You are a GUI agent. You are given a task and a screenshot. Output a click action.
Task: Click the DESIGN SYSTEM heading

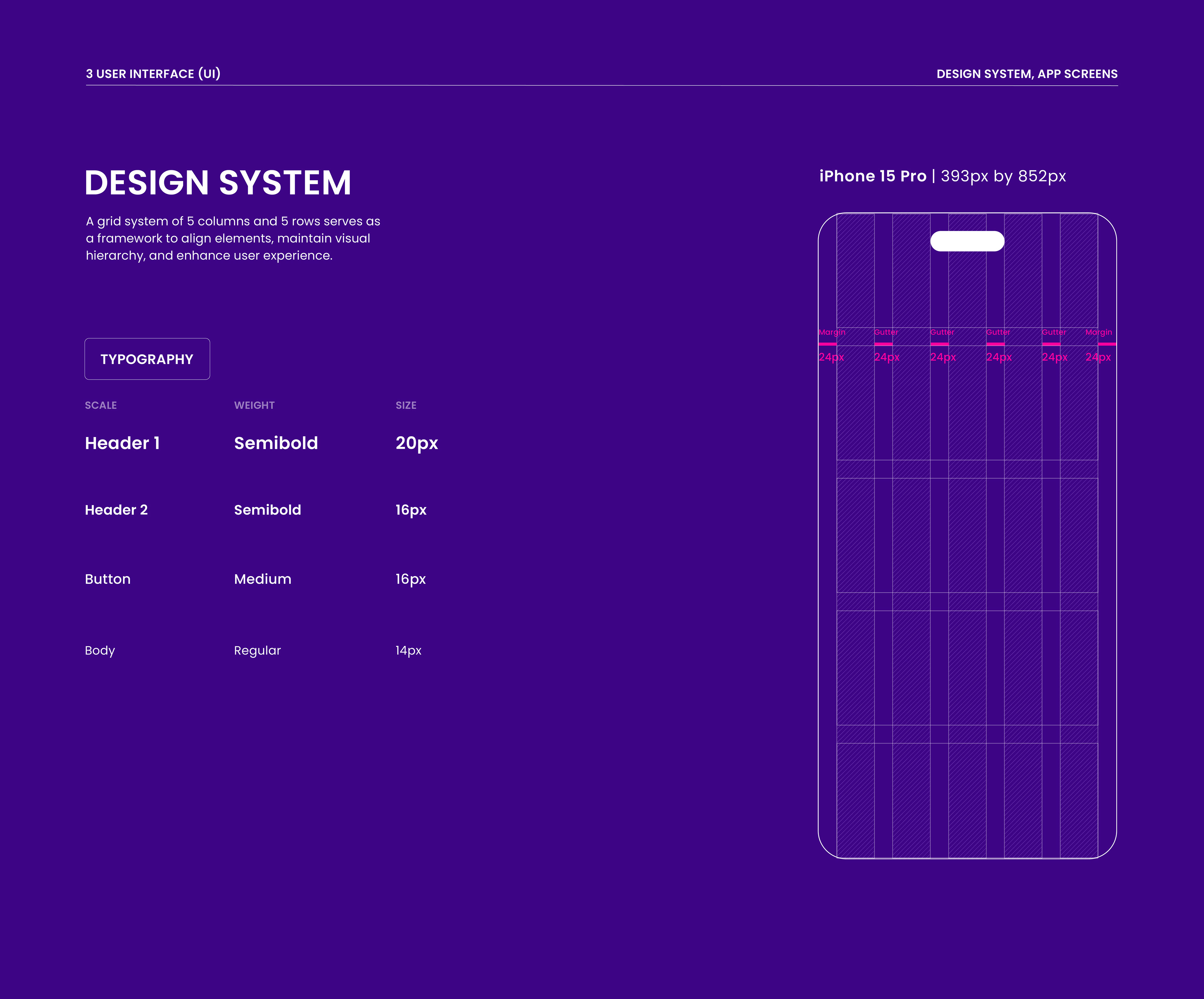click(218, 183)
